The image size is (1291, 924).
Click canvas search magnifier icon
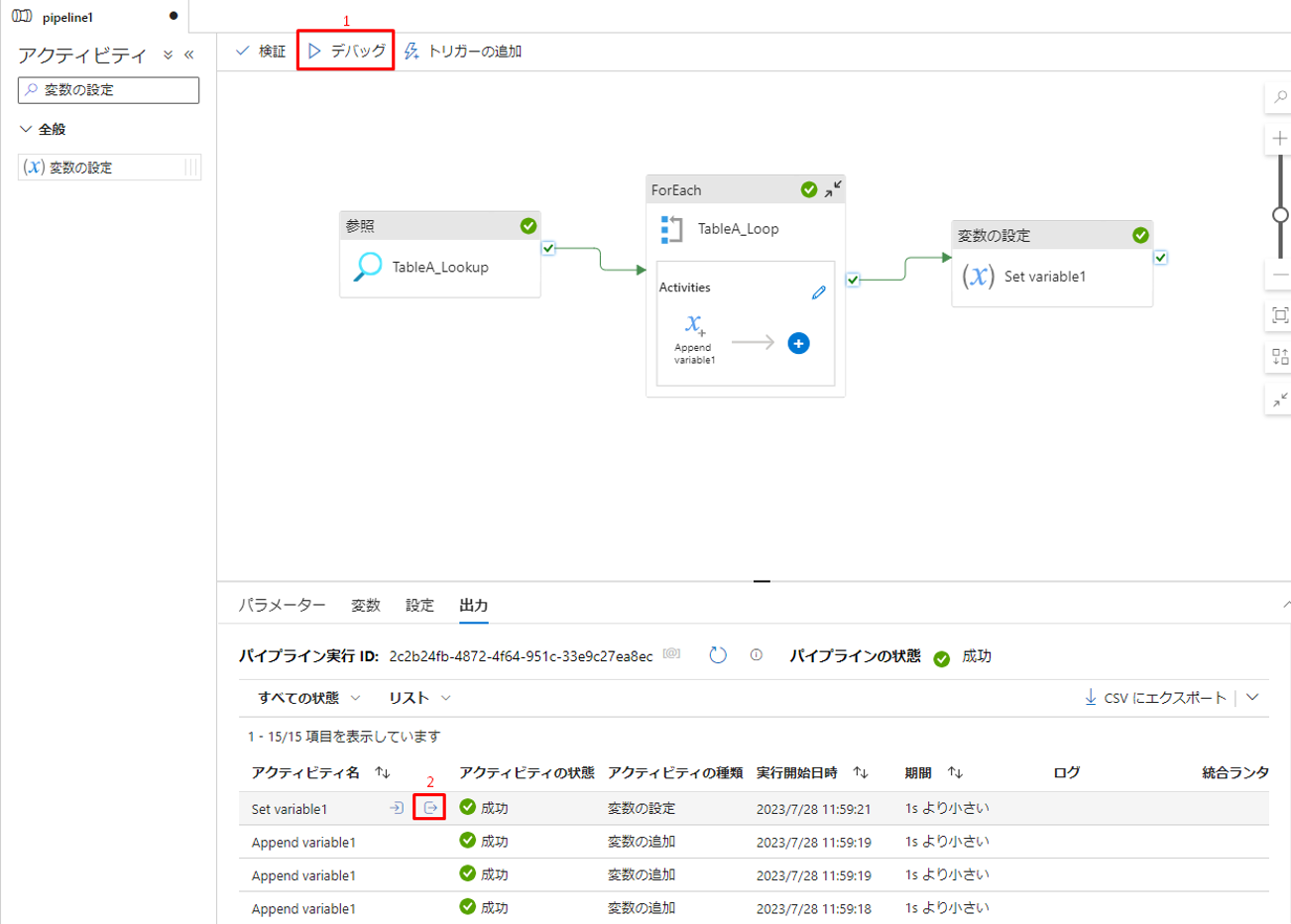coord(1280,97)
